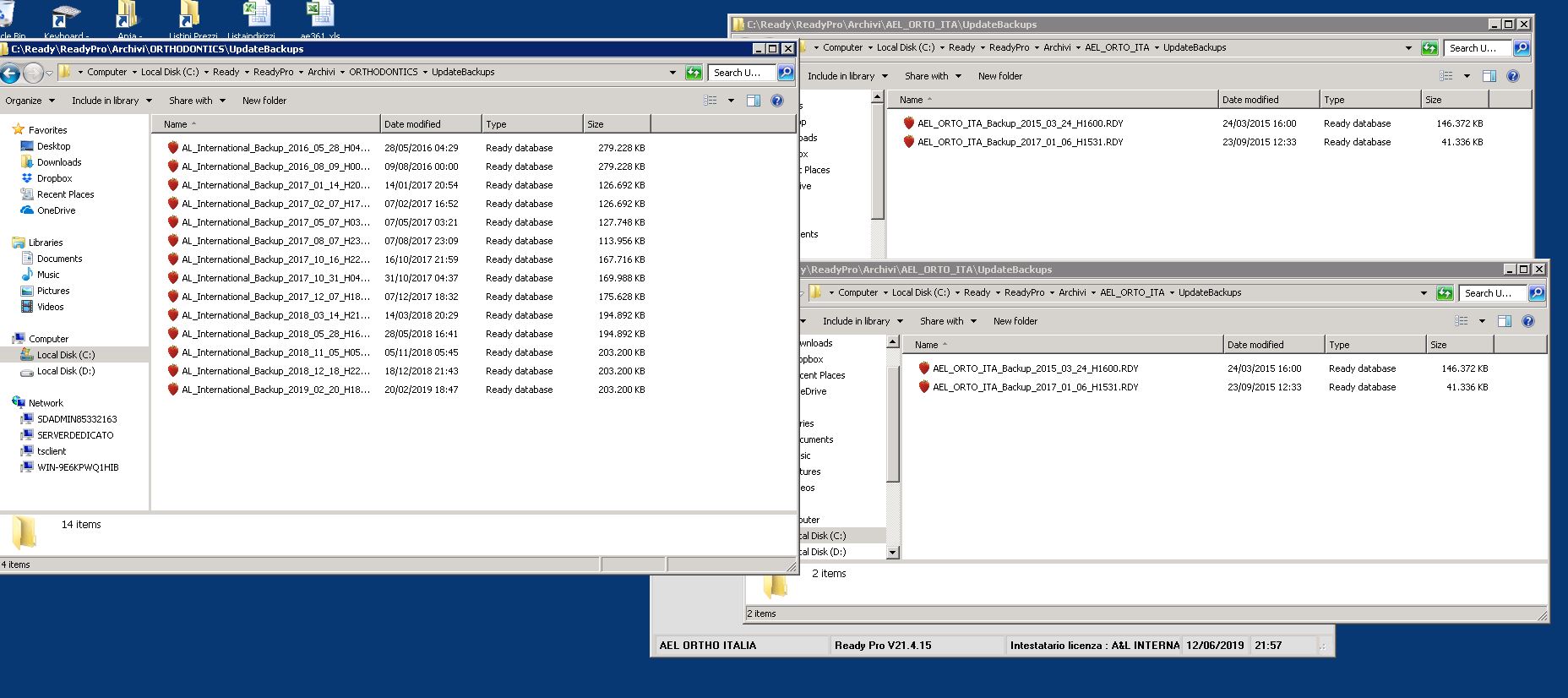Open tsclient network location
Image resolution: width=1568 pixels, height=698 pixels.
[x=52, y=451]
